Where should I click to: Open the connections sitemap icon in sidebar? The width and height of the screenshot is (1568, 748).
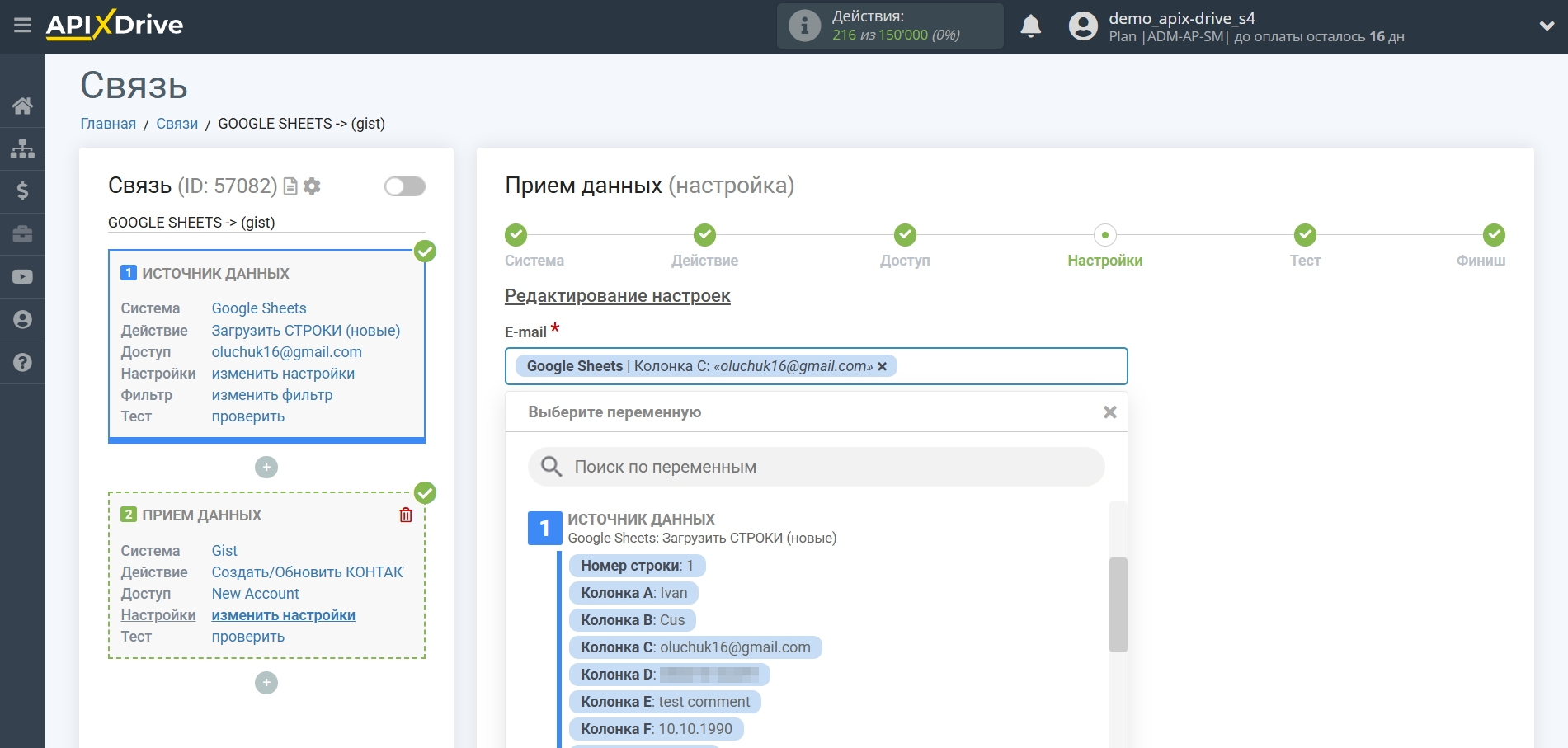(22, 148)
